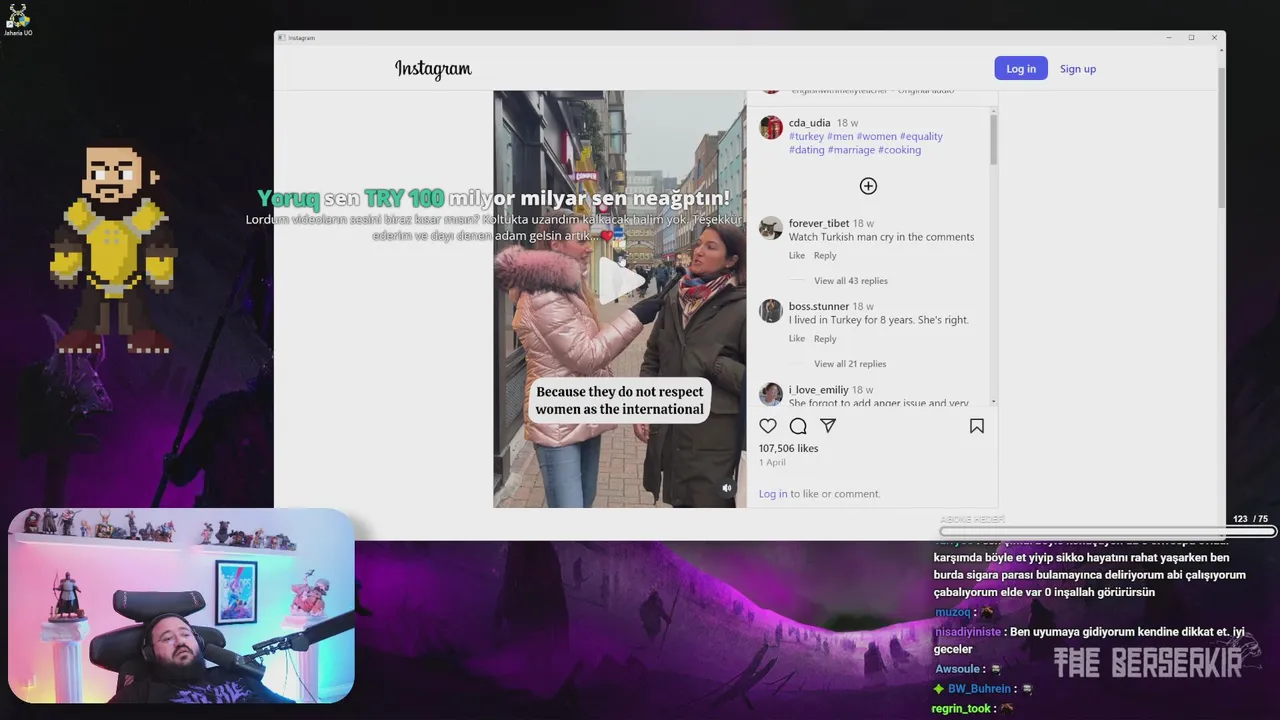Open cda_udia's profile picture
The image size is (1280, 720).
pyautogui.click(x=771, y=127)
